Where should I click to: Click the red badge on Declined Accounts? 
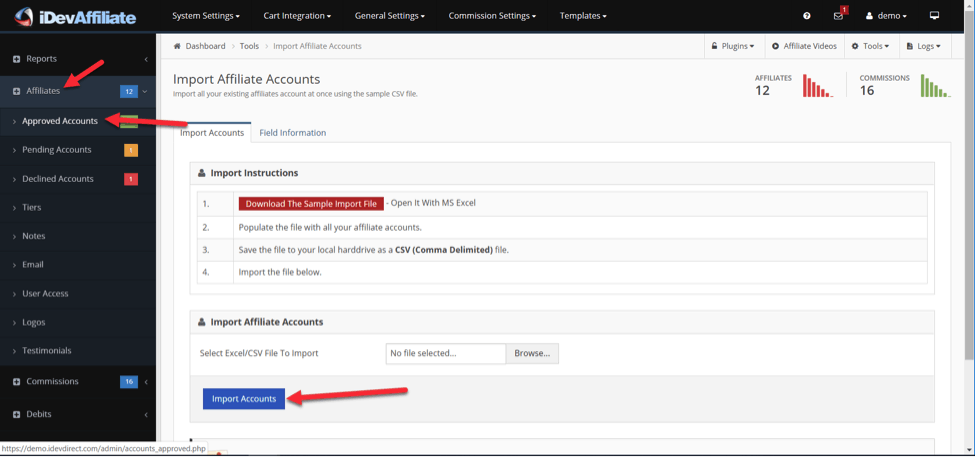131,179
